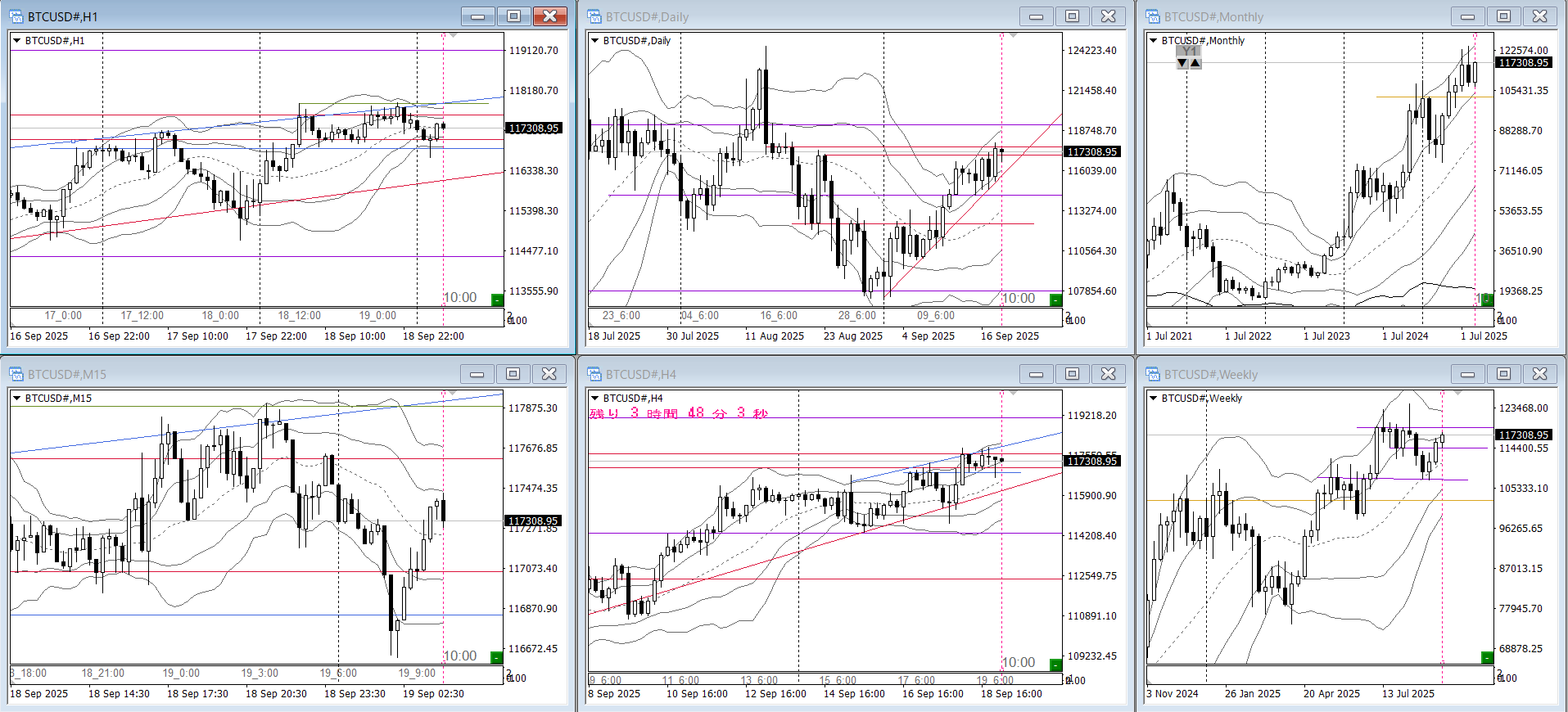Click the BTCUSD#,H1 window title icon
Screen dimensions: 1568x712
16,16
